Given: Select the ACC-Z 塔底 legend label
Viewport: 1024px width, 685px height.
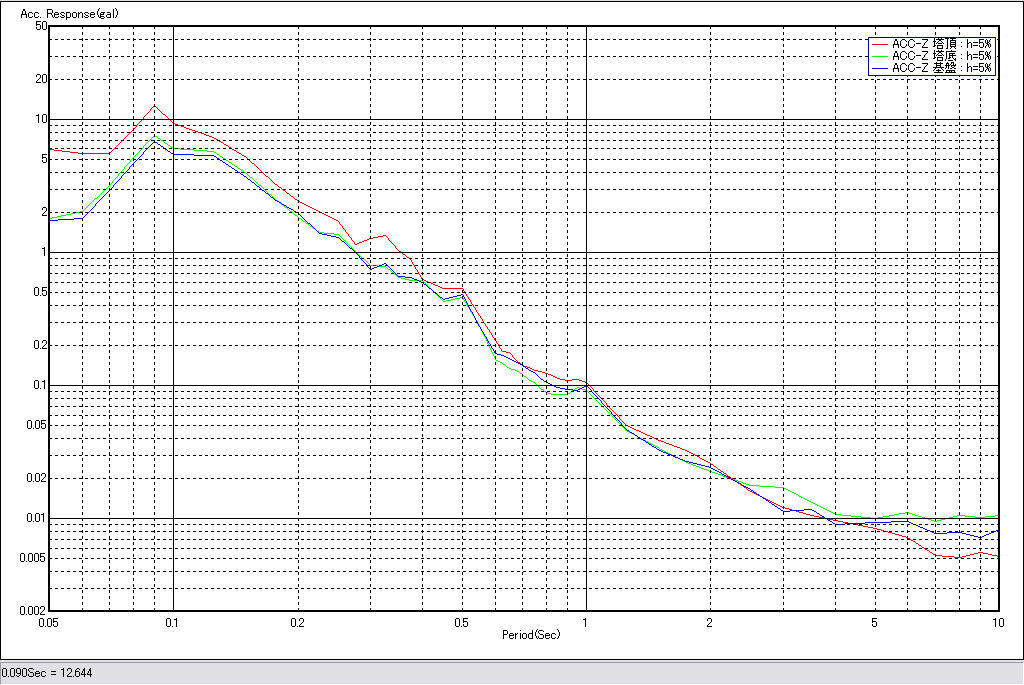Looking at the screenshot, I should pyautogui.click(x=941, y=56).
